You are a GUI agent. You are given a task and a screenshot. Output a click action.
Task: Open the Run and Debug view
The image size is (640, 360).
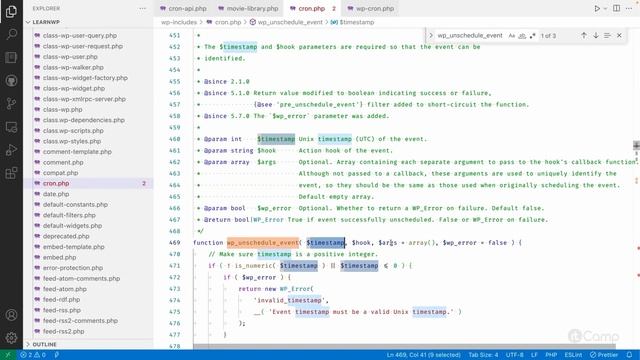(11, 150)
